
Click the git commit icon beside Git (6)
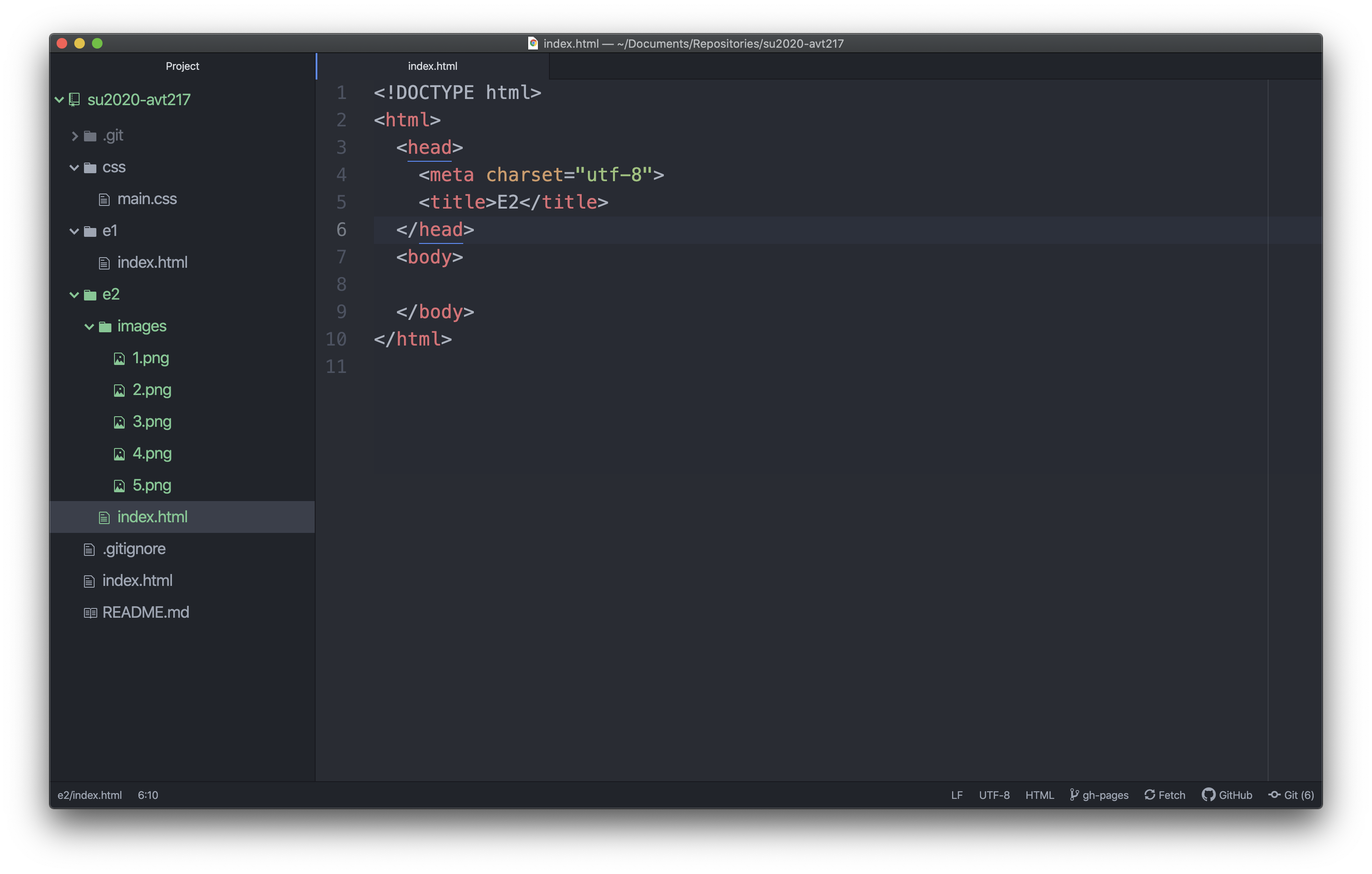[1275, 795]
